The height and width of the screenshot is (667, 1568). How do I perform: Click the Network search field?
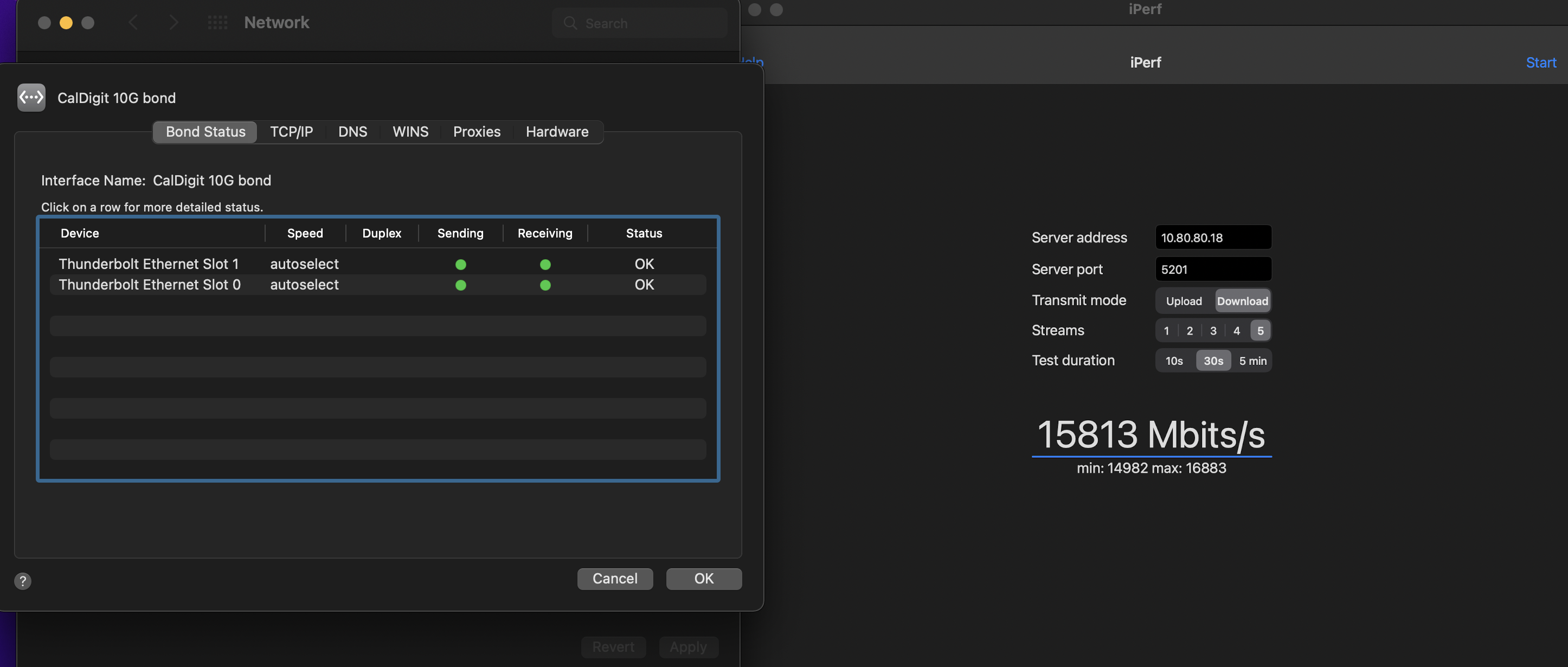639,23
